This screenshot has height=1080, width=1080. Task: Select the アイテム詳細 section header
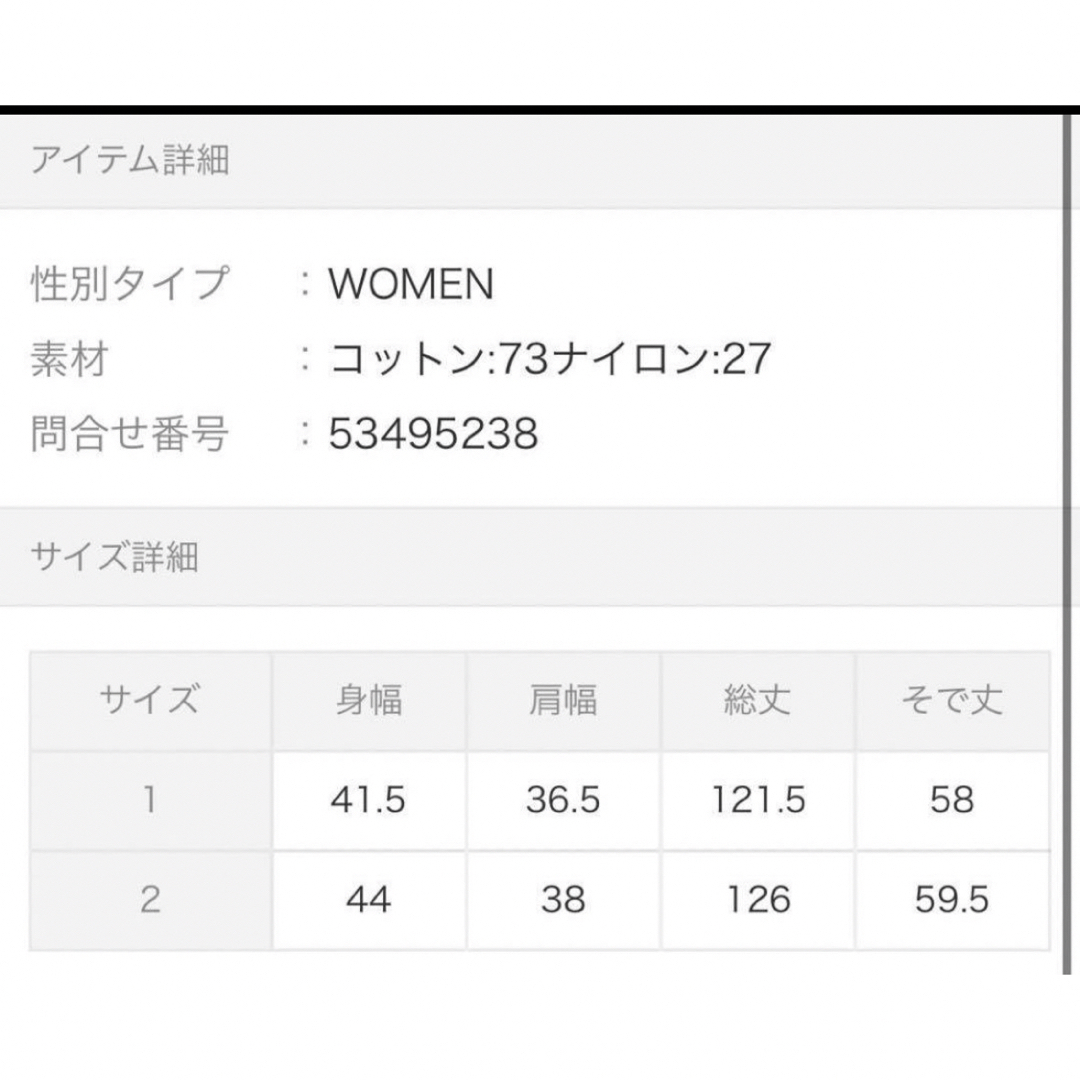[x=530, y=160]
